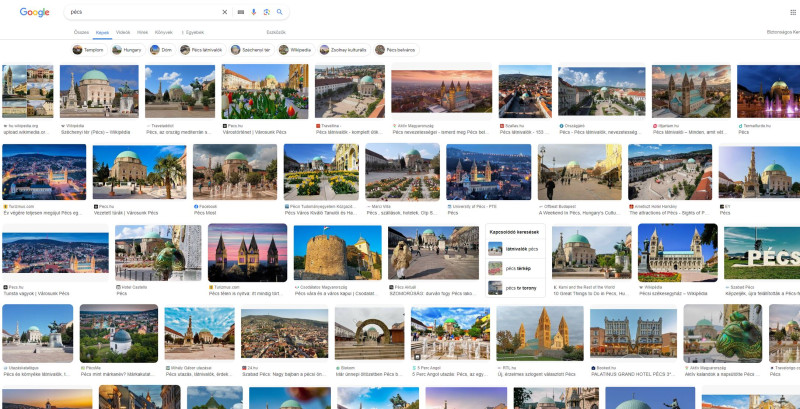Open the '5 Perc Angol' fountain square image

point(450,333)
